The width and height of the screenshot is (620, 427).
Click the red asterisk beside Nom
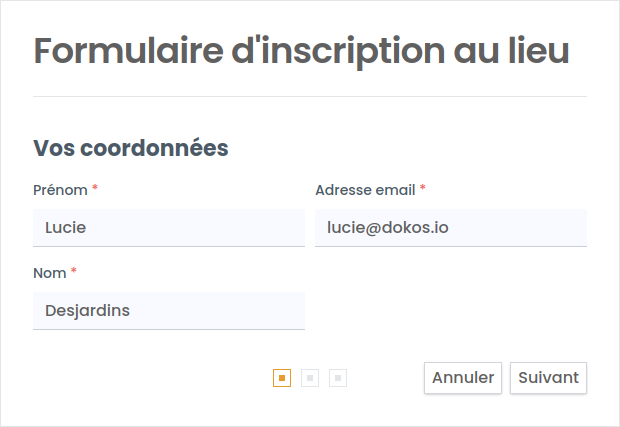point(73,272)
